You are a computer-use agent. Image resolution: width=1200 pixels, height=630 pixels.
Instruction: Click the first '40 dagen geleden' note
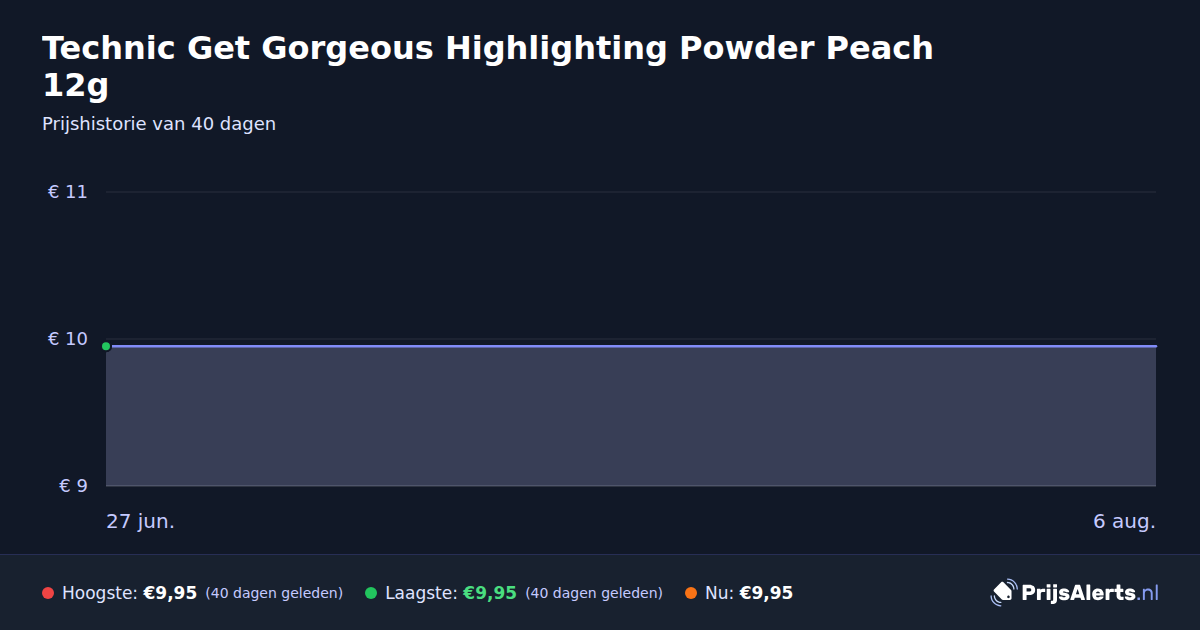pos(274,593)
